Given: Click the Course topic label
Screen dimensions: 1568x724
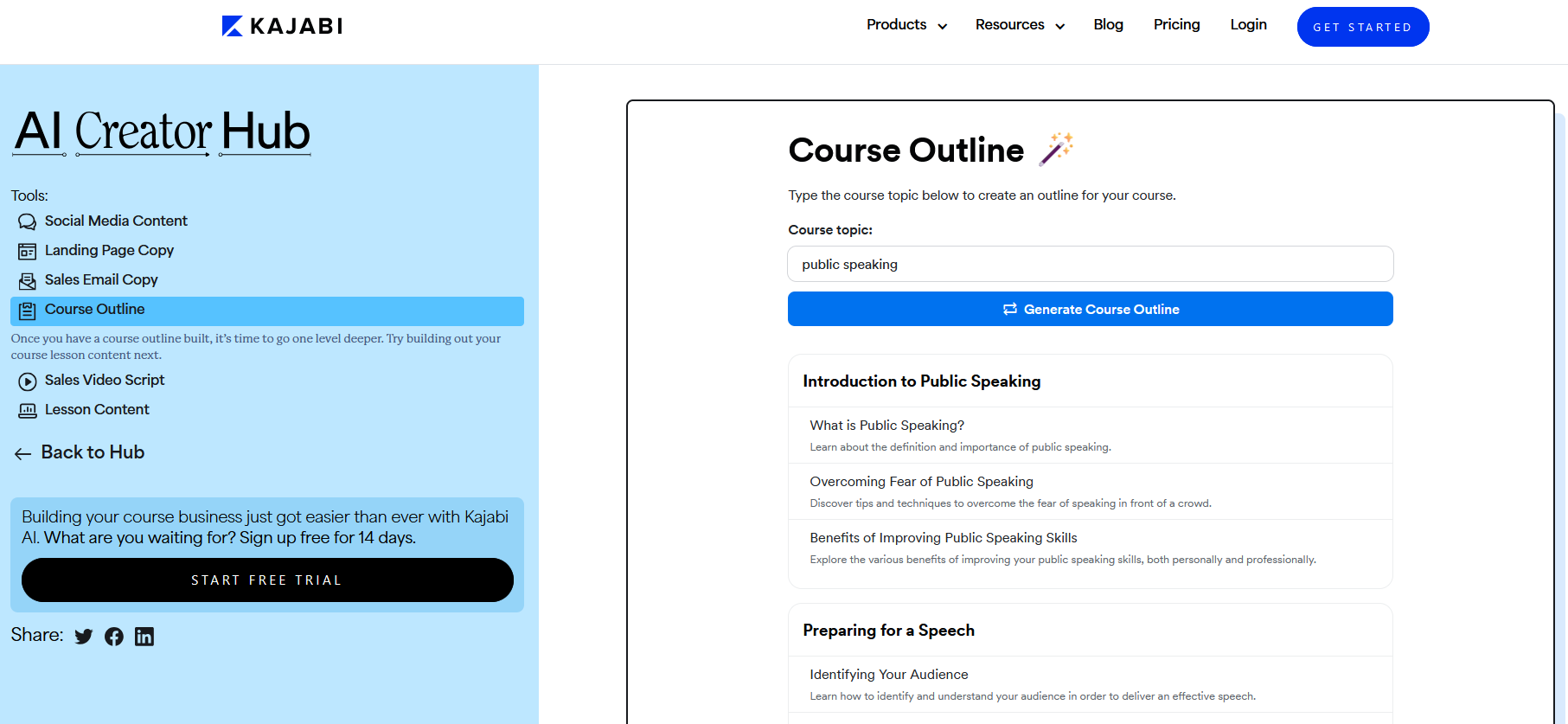Looking at the screenshot, I should [x=830, y=230].
